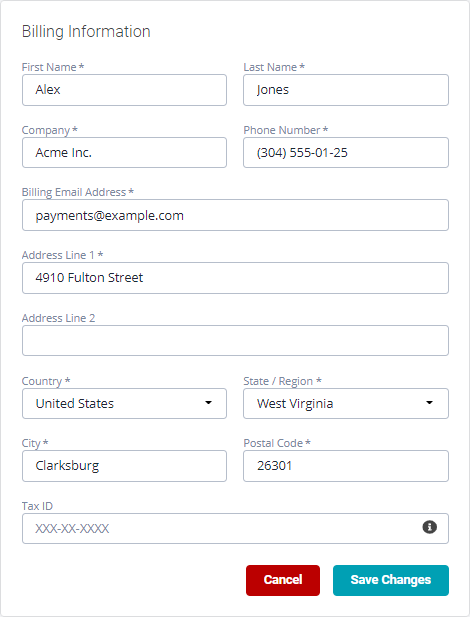Click the Postal Code label

click(277, 443)
